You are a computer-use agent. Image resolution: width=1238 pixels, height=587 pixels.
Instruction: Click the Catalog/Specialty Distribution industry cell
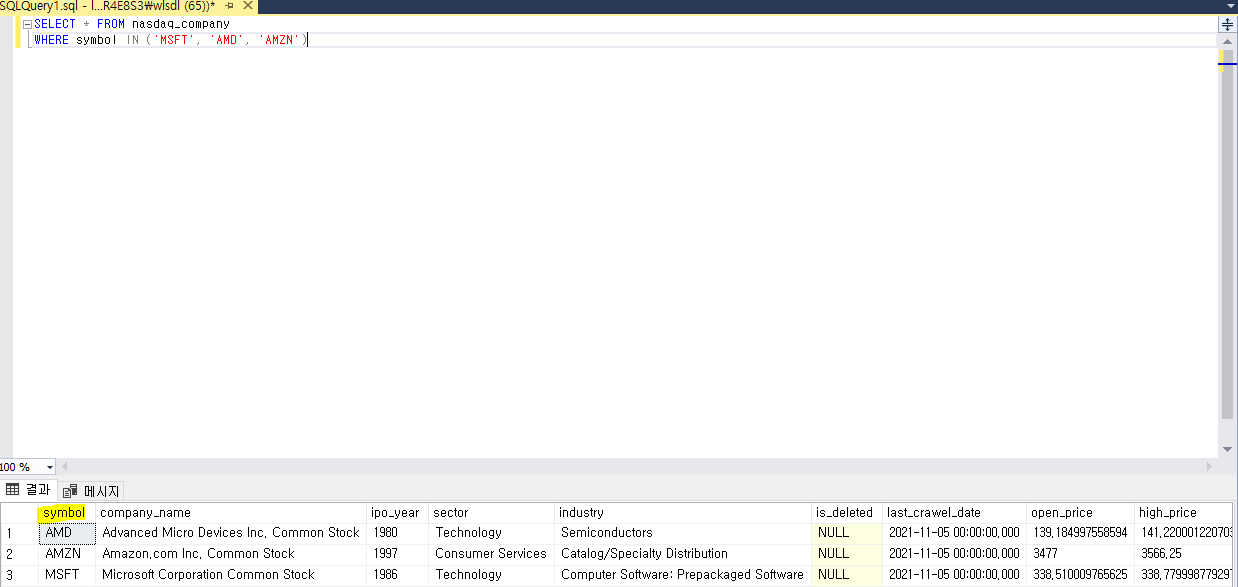click(x=682, y=554)
